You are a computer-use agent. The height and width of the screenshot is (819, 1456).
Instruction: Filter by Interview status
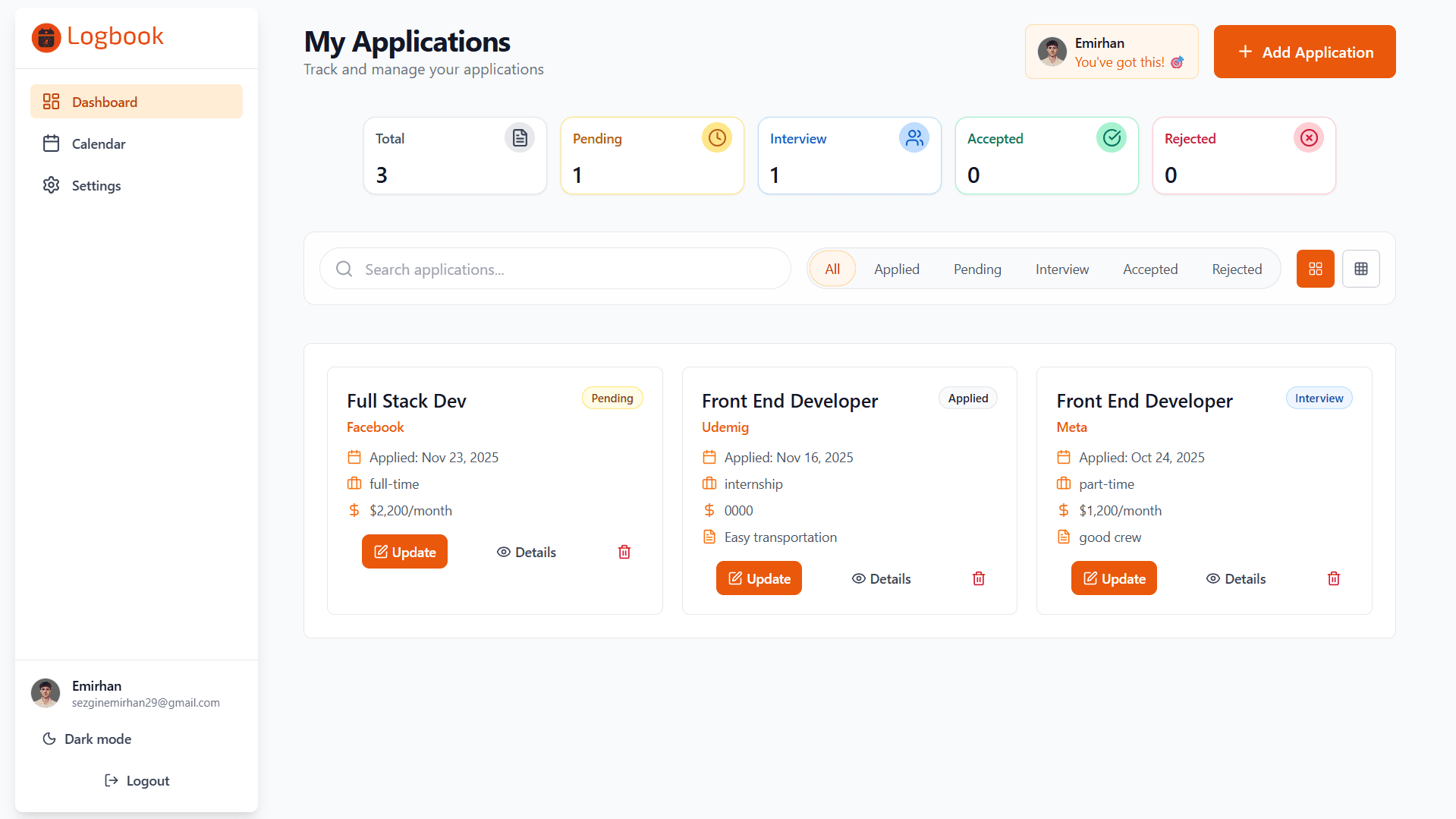1062,269
